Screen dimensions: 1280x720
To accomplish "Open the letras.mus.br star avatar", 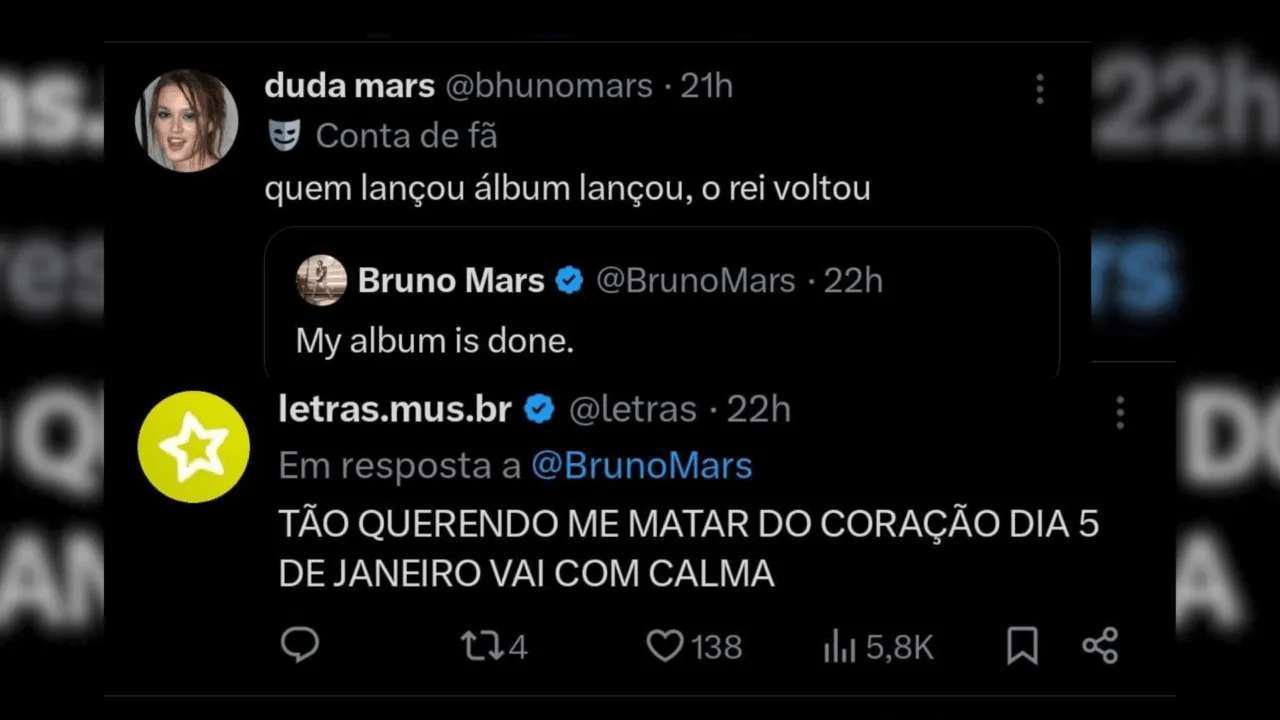I will (x=193, y=447).
